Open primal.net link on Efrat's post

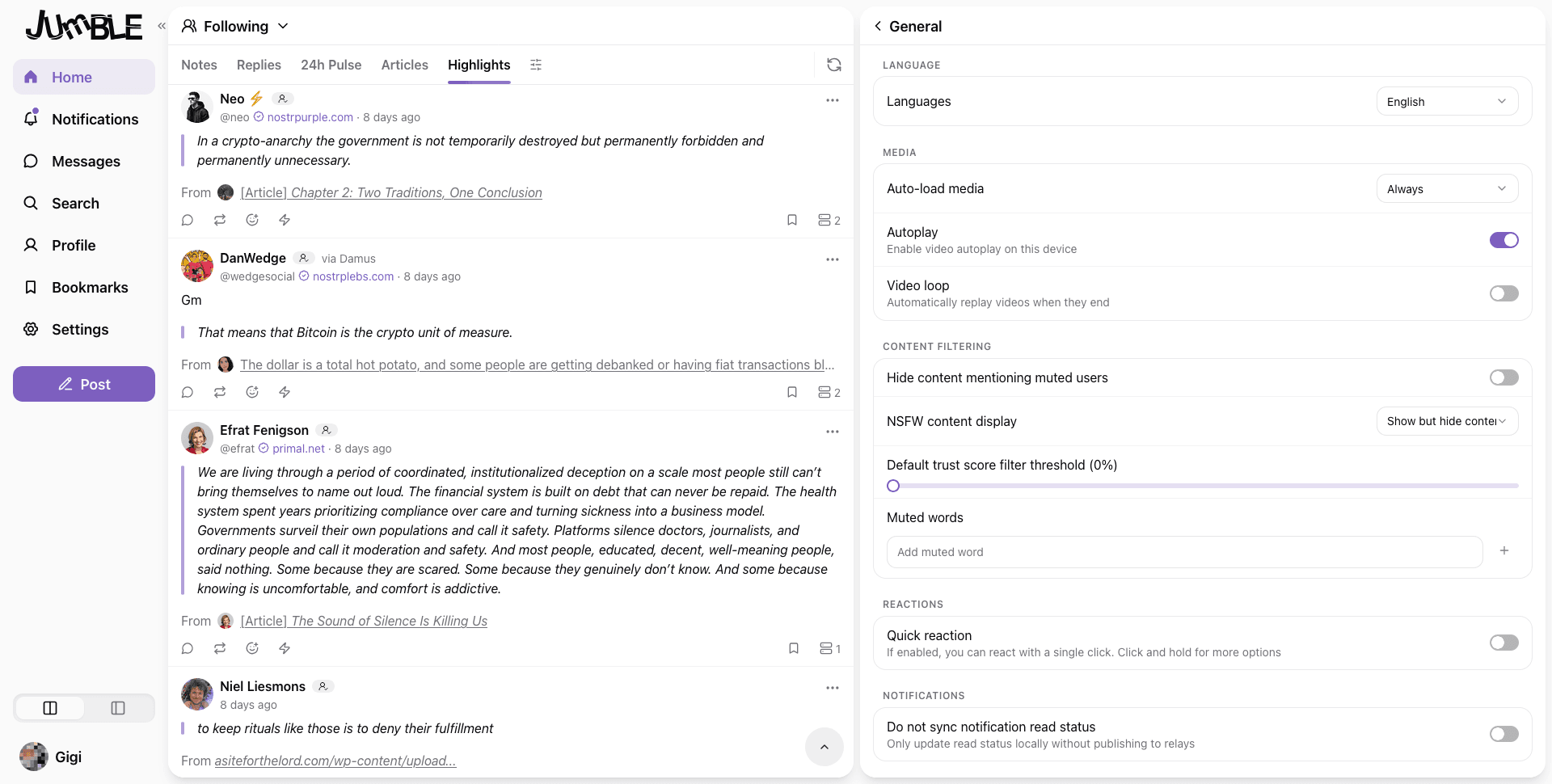298,449
